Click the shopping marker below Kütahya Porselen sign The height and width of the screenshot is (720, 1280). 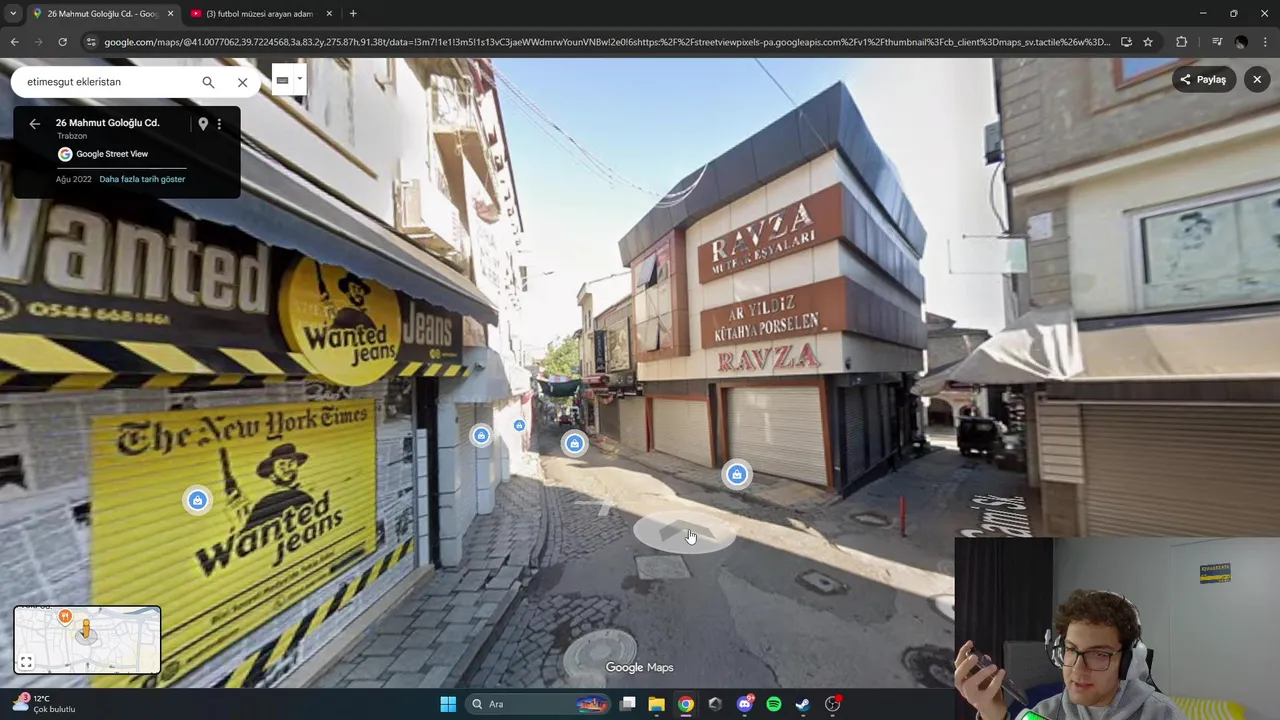tap(736, 474)
